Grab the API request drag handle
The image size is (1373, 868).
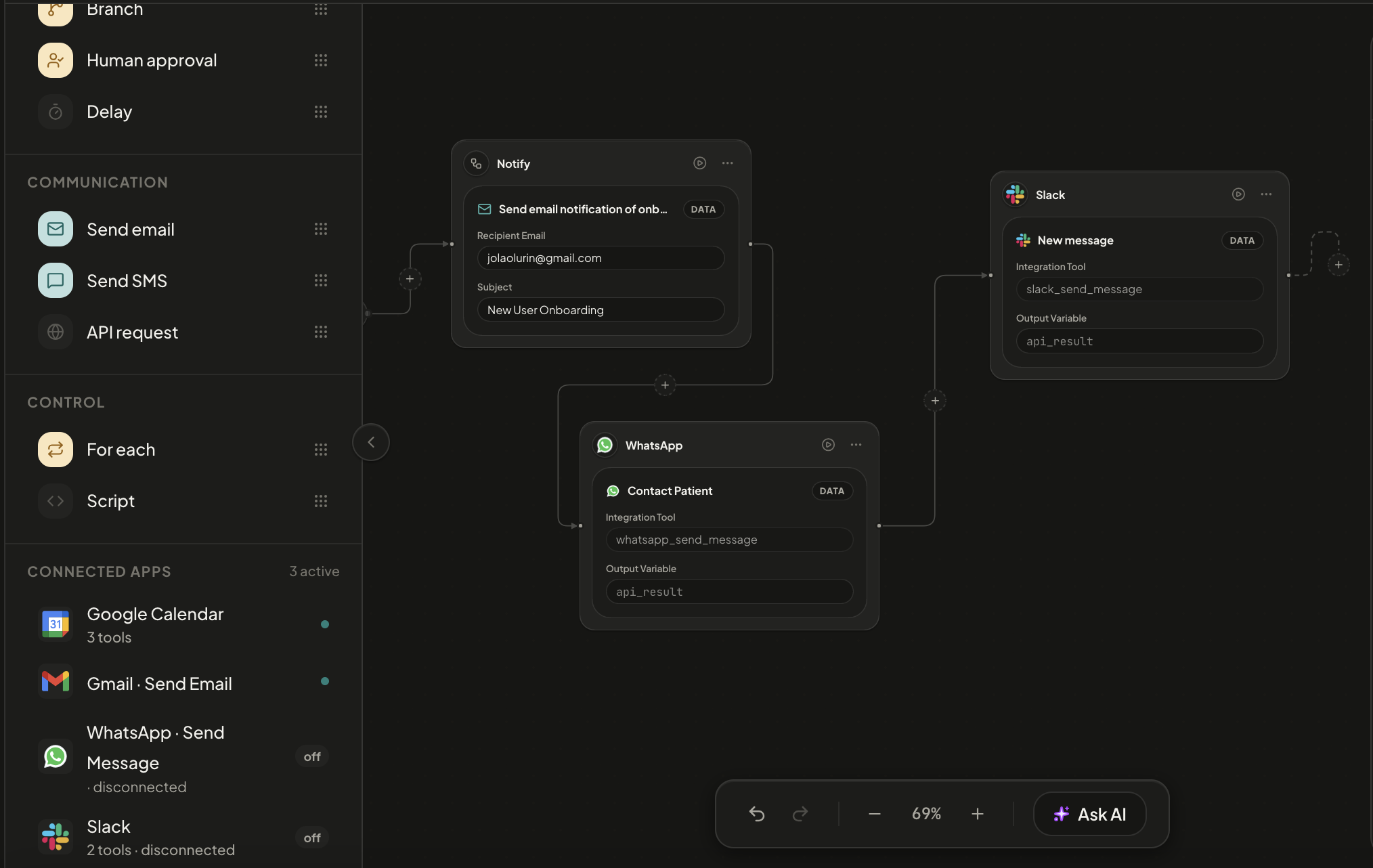(321, 332)
